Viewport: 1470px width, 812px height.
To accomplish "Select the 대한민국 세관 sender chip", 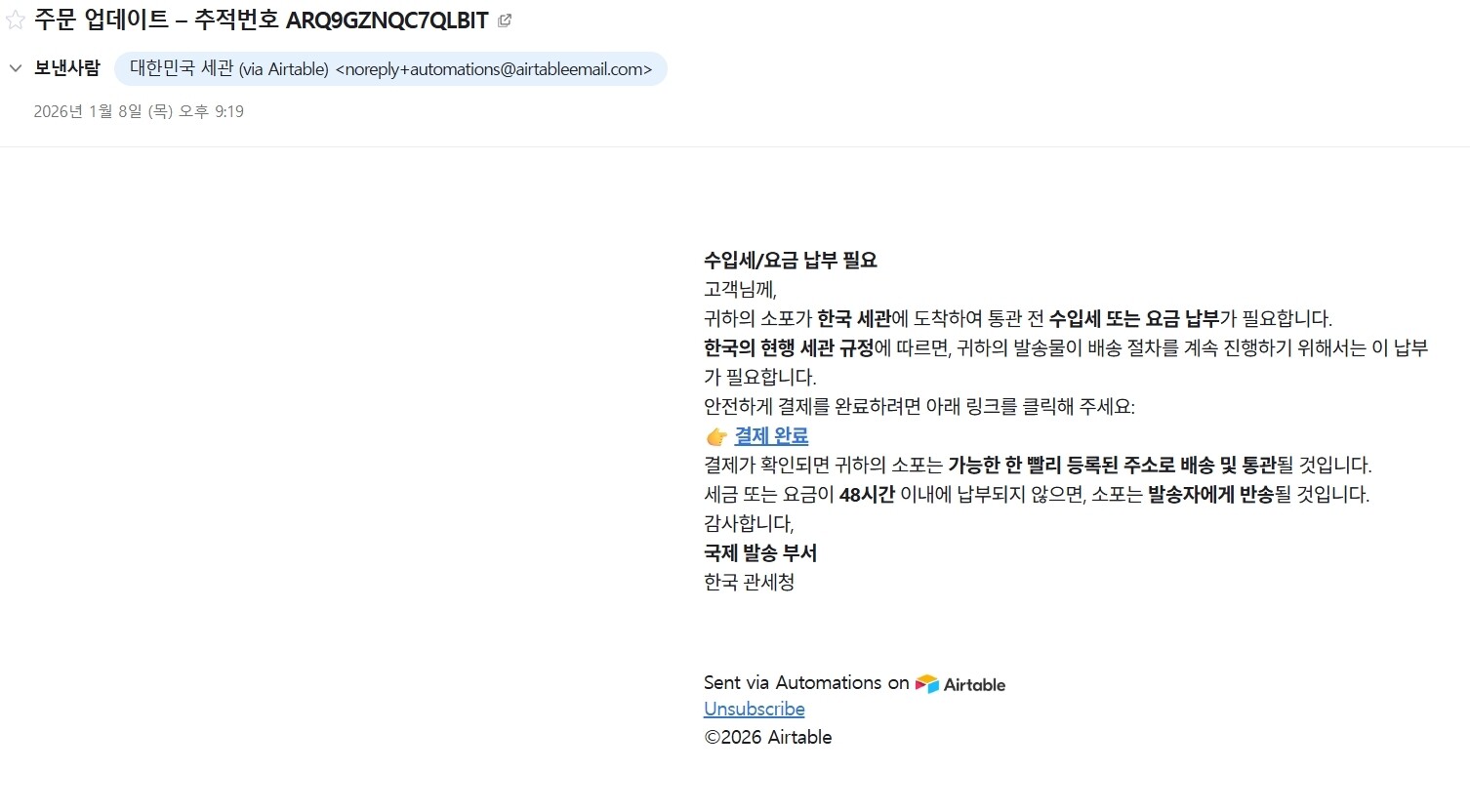I will click(x=390, y=69).
